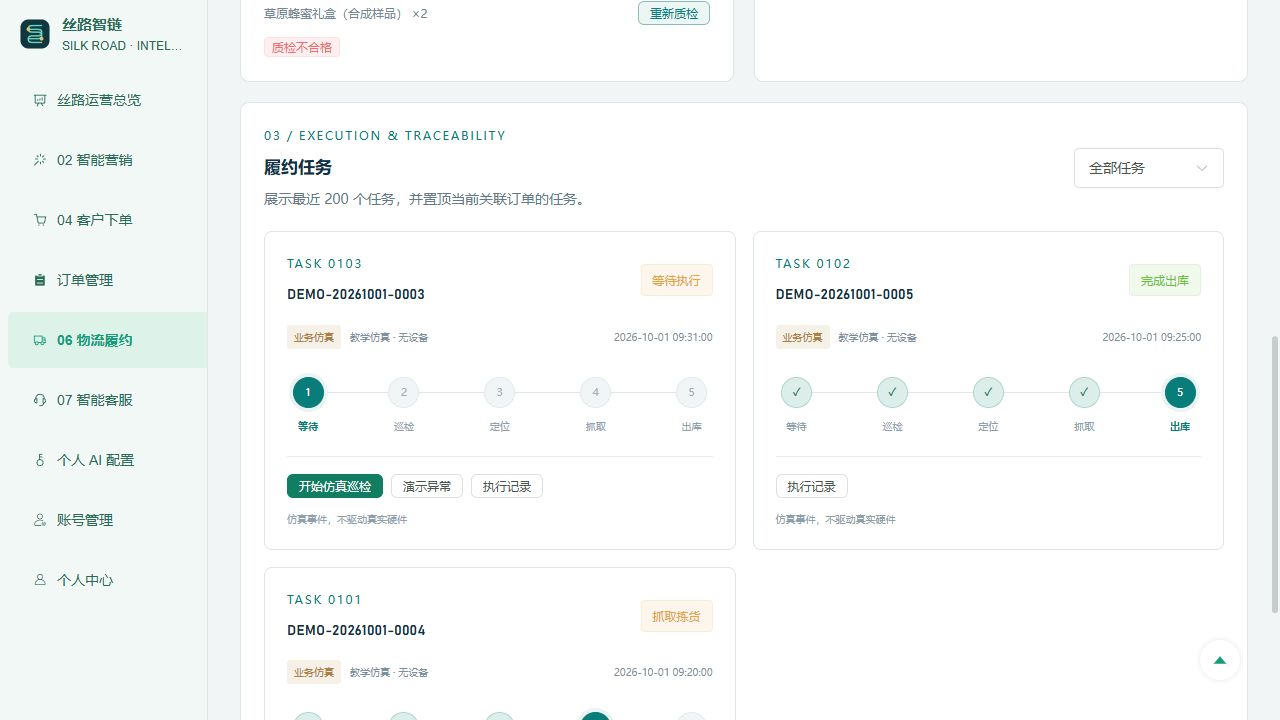
Task: Click step 5 出库 circle in TASK 0102
Action: click(x=1180, y=392)
